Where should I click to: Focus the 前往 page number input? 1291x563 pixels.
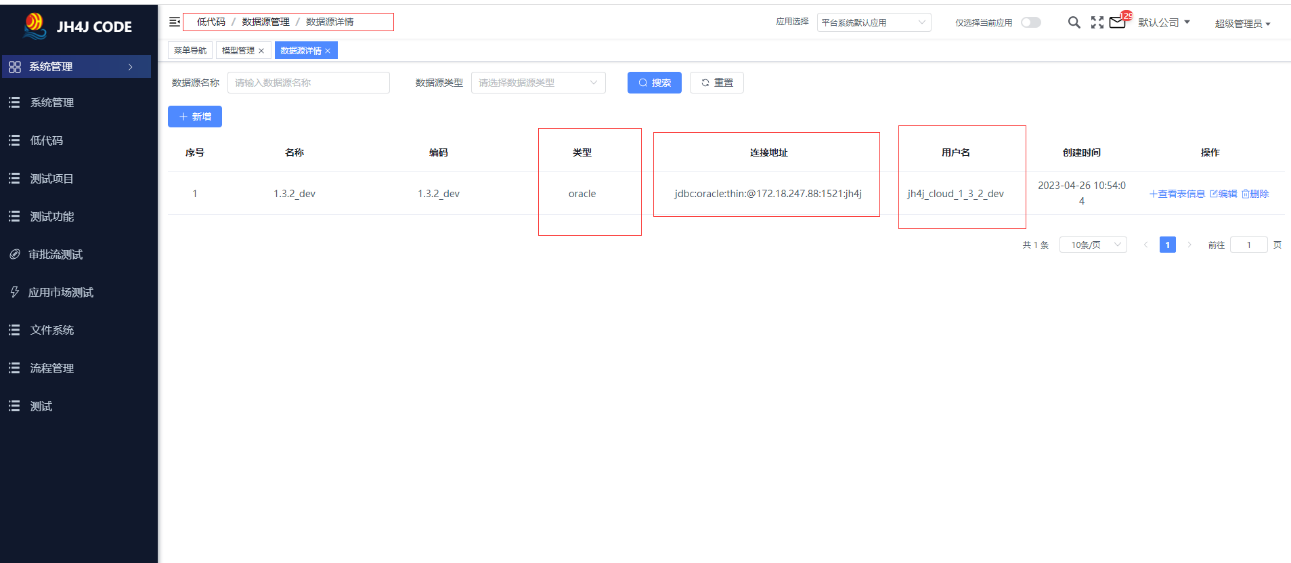1249,244
